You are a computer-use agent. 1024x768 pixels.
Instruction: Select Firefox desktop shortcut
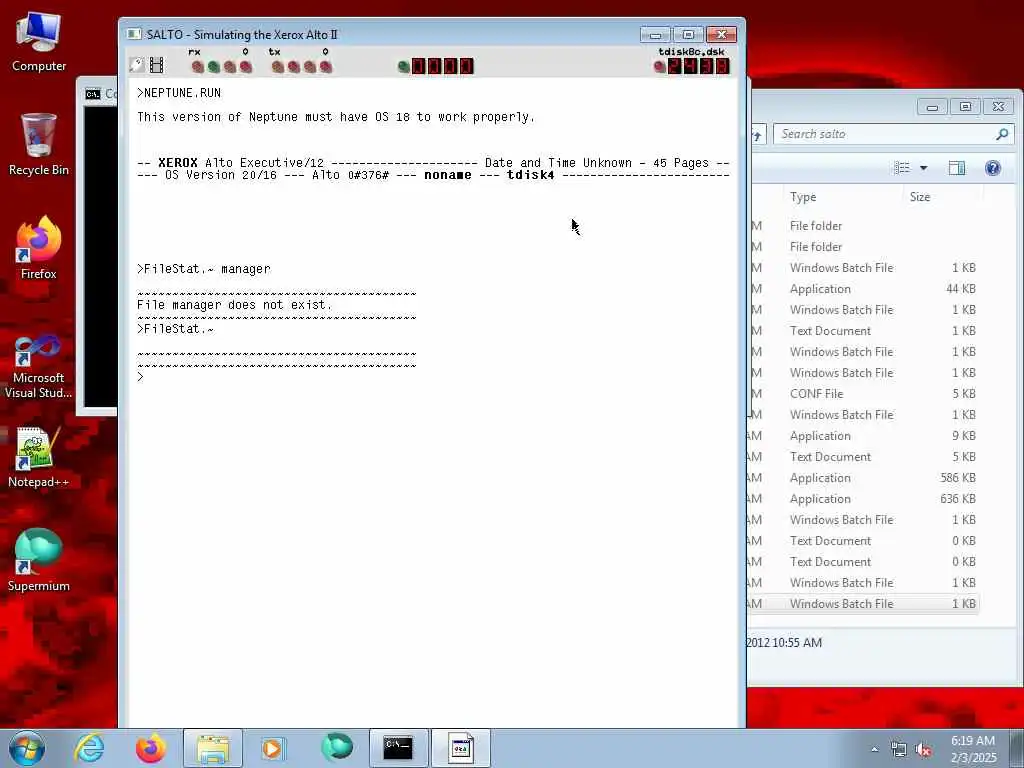(39, 248)
